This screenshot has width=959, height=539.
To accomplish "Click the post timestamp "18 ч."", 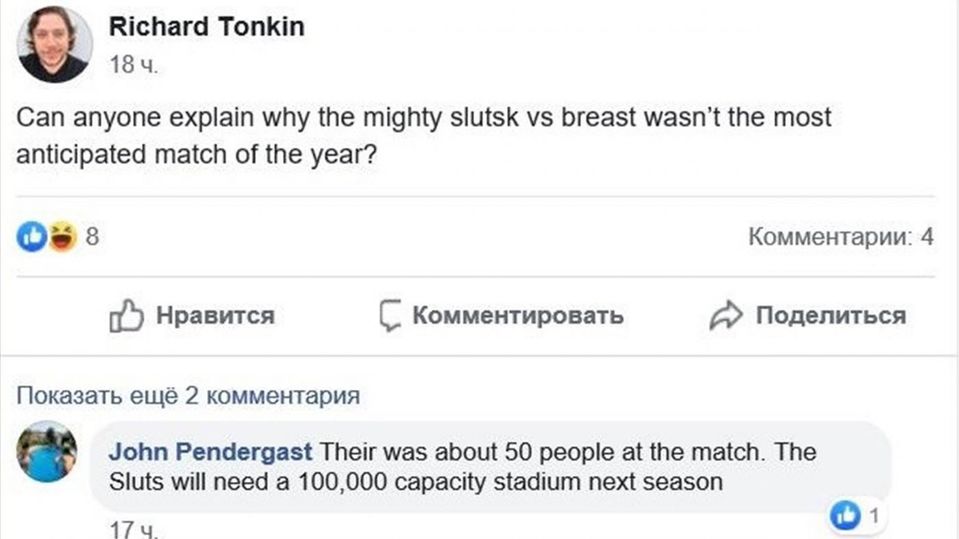I will [133, 67].
